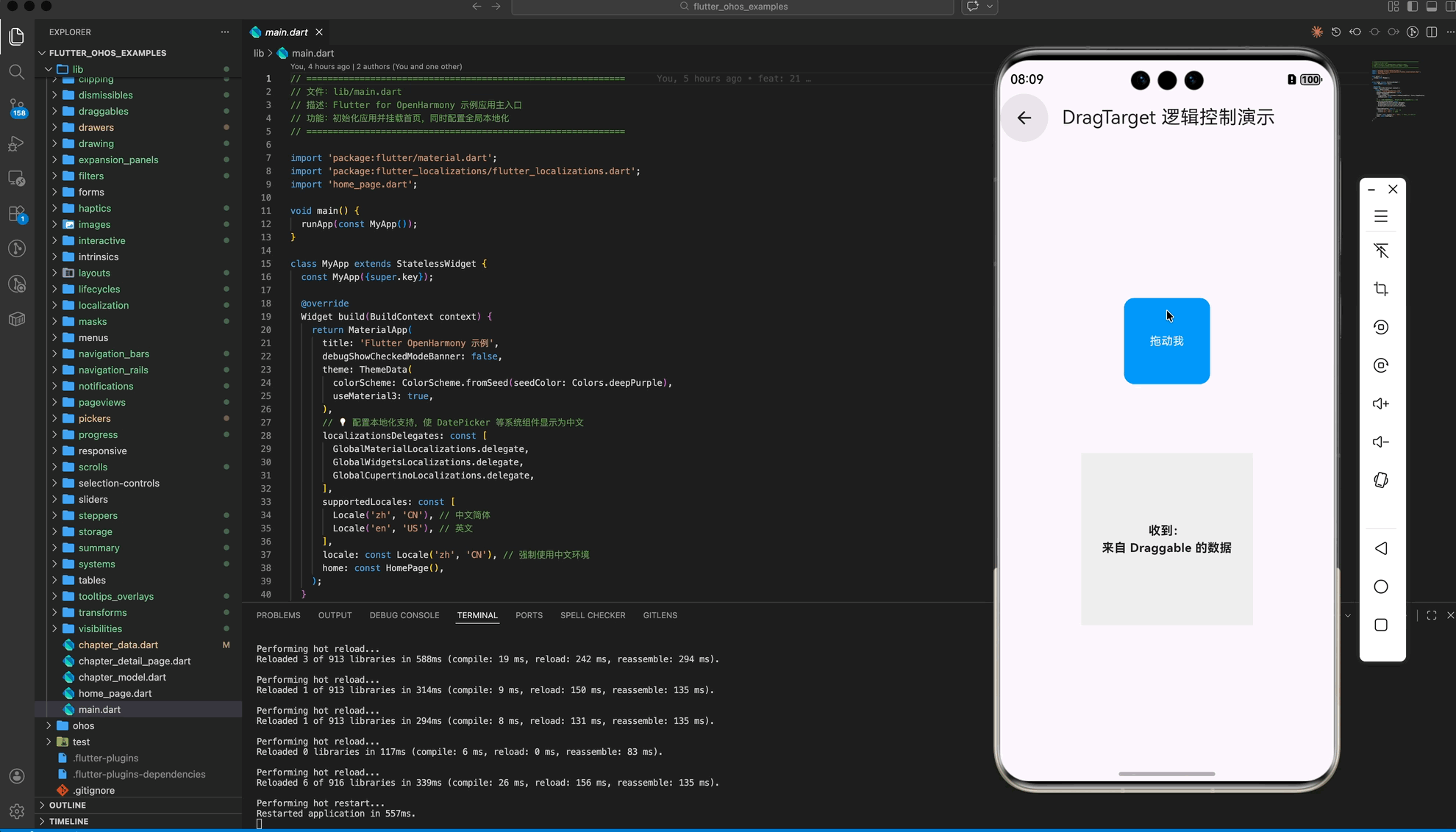Click the blue 拖动我 draggable box

[x=1166, y=341]
